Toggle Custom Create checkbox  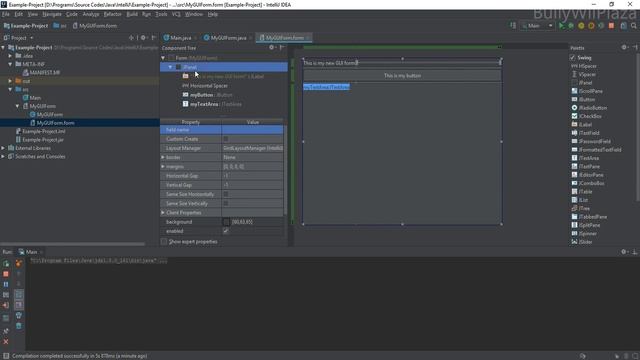click(x=226, y=139)
